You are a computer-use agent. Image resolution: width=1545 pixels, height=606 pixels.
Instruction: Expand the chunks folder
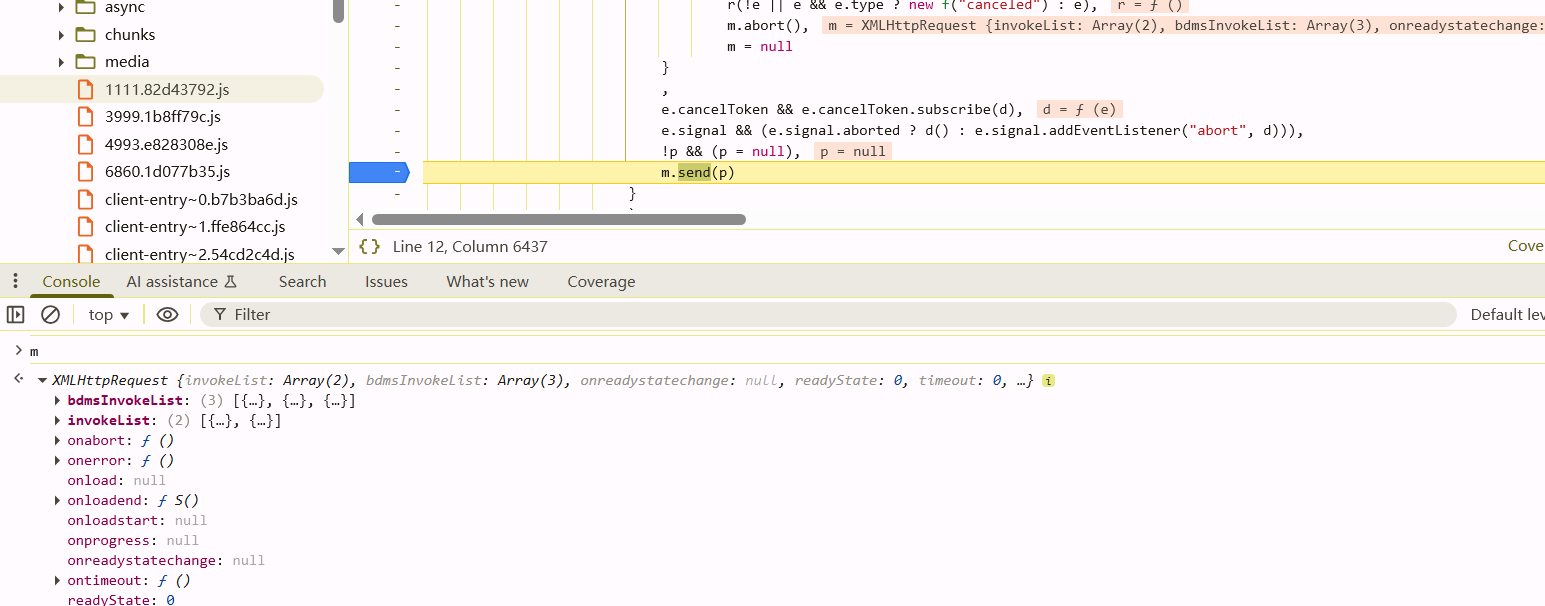[x=61, y=34]
